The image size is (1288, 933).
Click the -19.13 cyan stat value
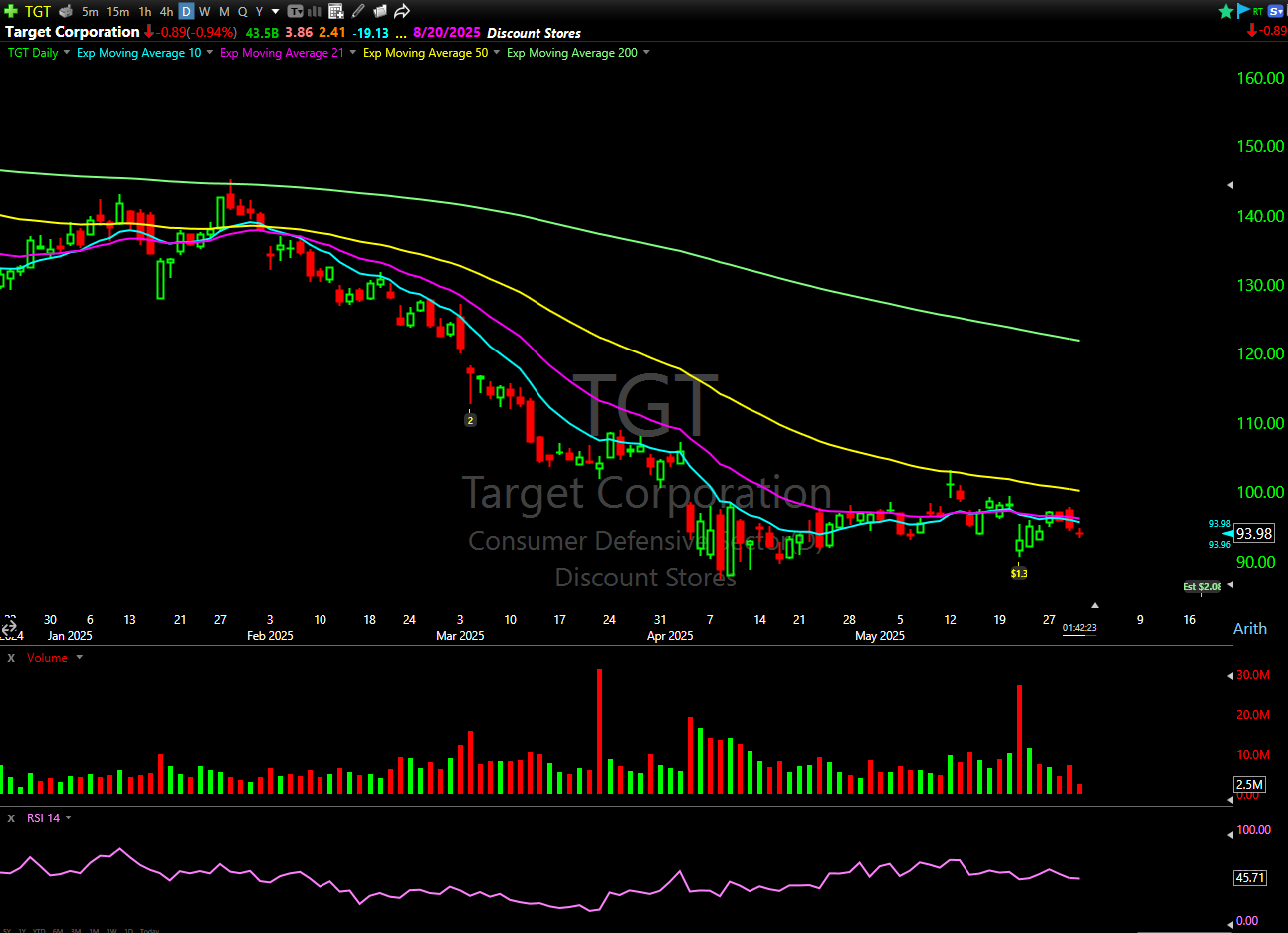click(x=371, y=33)
